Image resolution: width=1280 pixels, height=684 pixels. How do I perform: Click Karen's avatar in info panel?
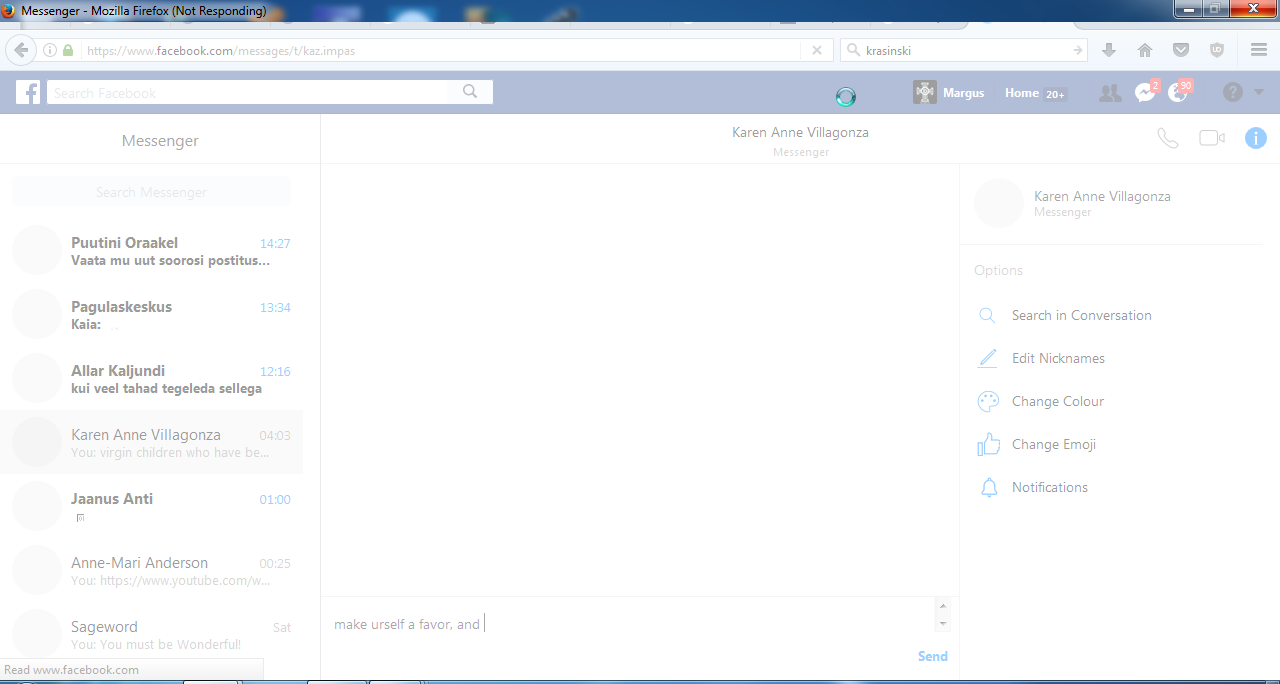pyautogui.click(x=998, y=203)
